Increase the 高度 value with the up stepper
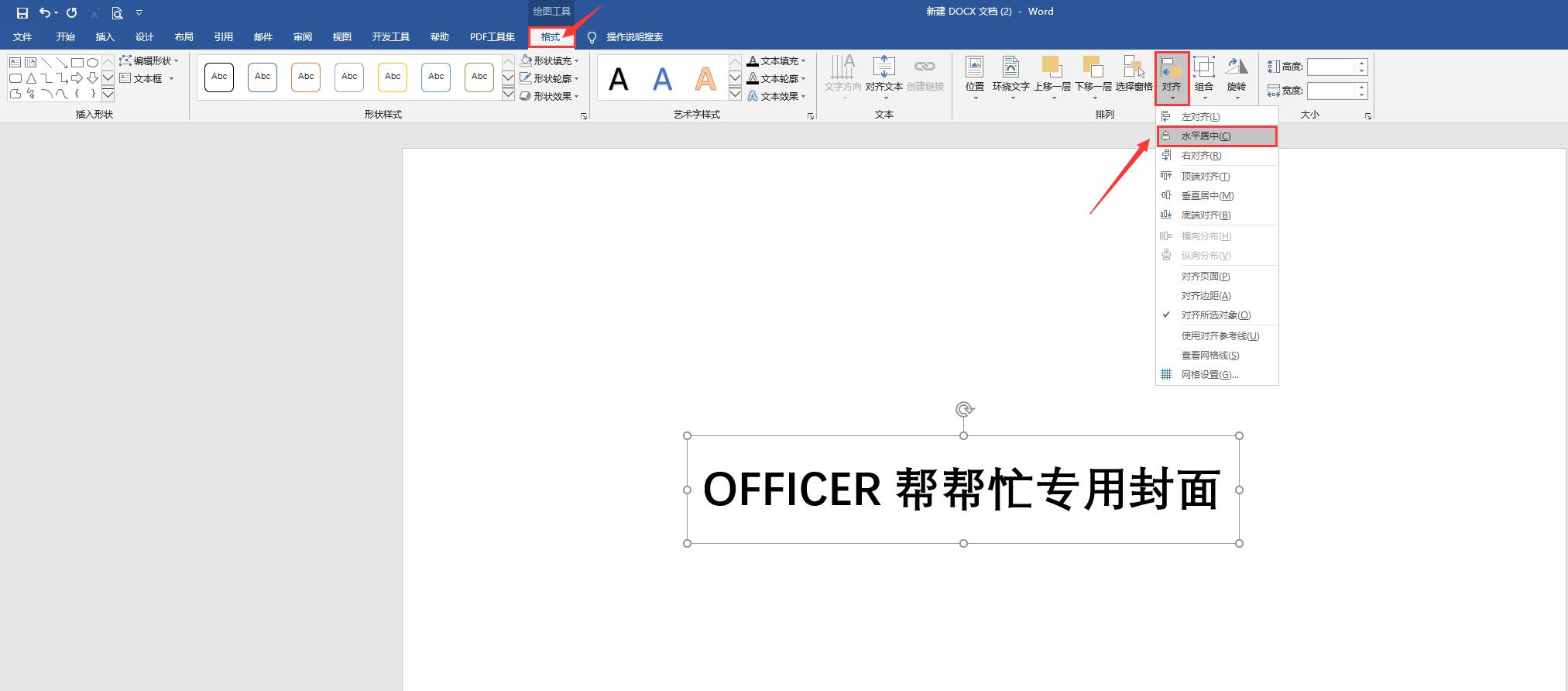Viewport: 1568px width, 691px height. click(1362, 63)
